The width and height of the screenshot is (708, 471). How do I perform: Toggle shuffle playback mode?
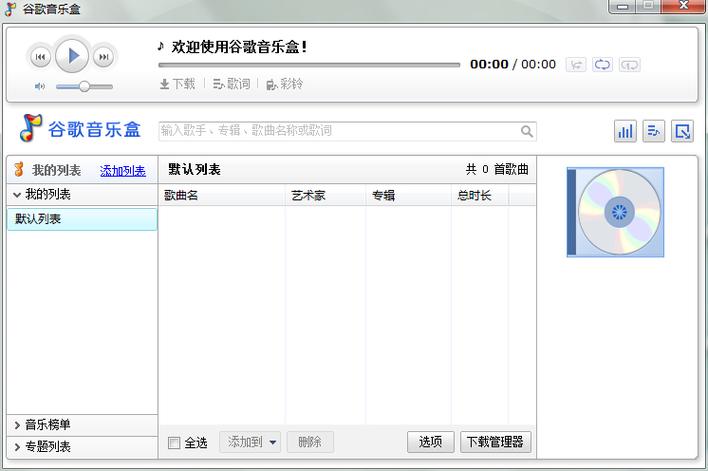(x=576, y=65)
